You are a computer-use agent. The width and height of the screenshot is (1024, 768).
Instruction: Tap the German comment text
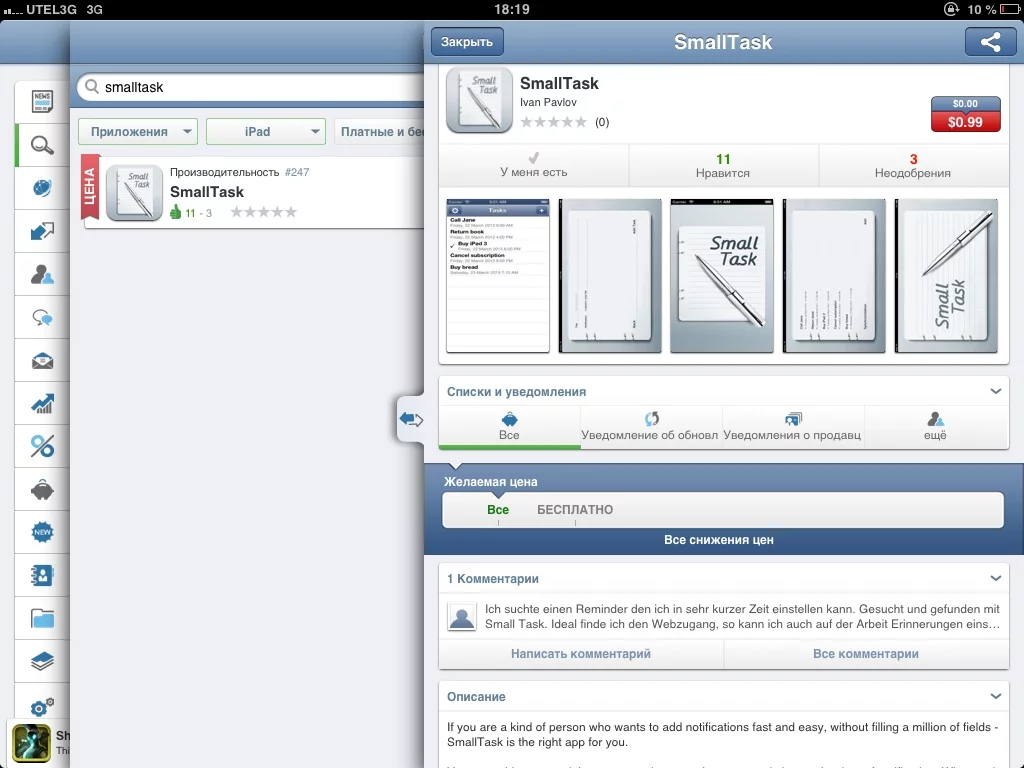point(742,616)
